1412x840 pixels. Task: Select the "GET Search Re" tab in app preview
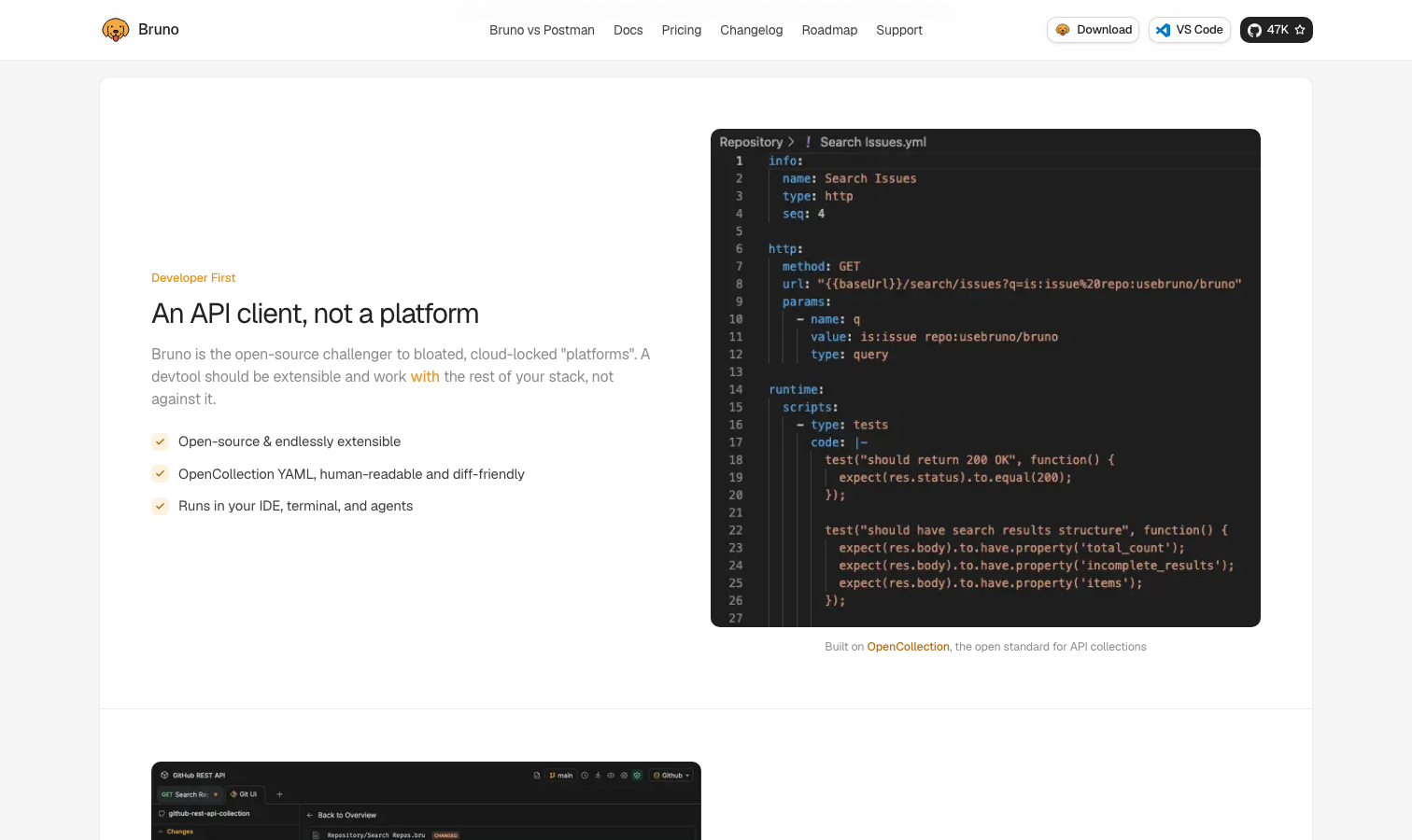(x=190, y=794)
